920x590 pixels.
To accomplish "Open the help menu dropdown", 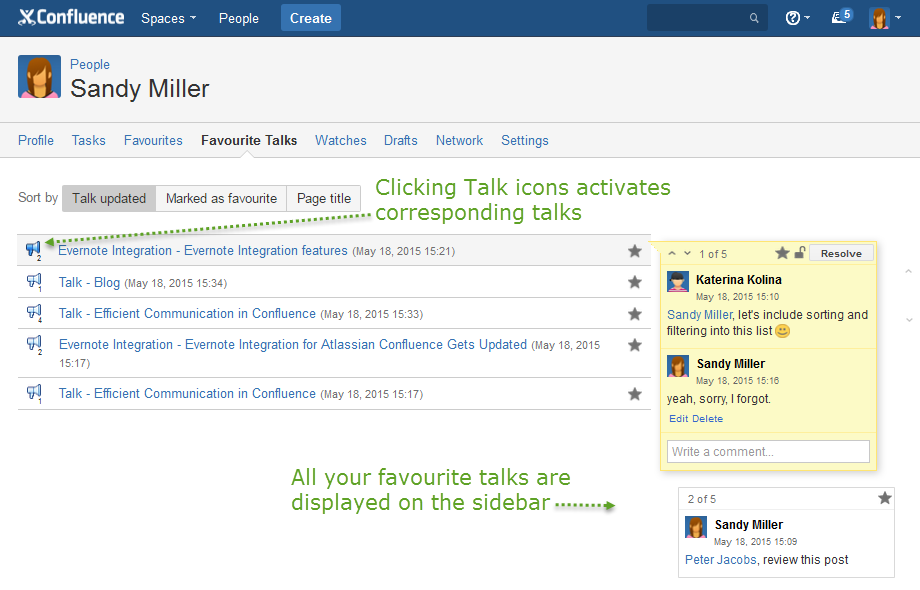I will [797, 18].
